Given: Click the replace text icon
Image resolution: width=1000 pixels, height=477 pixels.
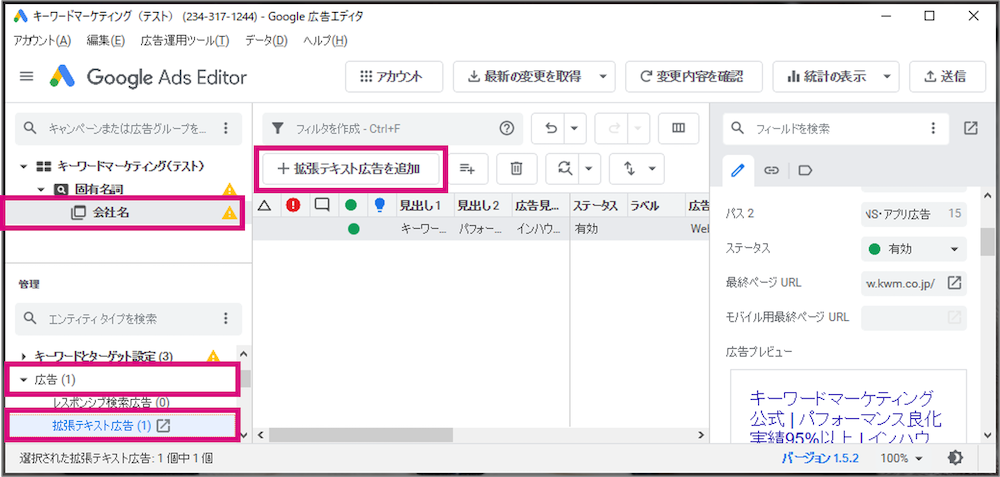Looking at the screenshot, I should (564, 168).
